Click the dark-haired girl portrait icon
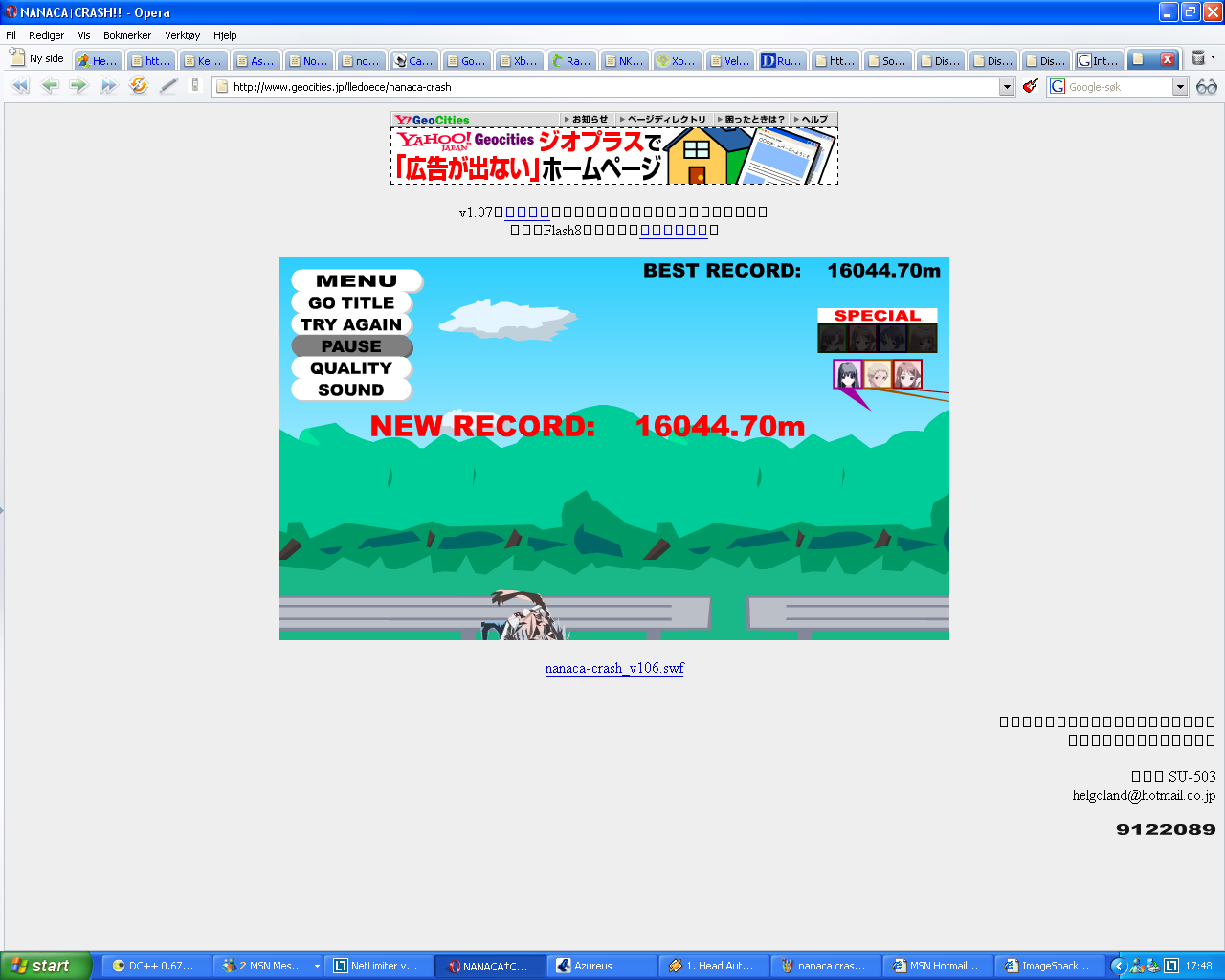The height and width of the screenshot is (980, 1225). pyautogui.click(x=848, y=374)
